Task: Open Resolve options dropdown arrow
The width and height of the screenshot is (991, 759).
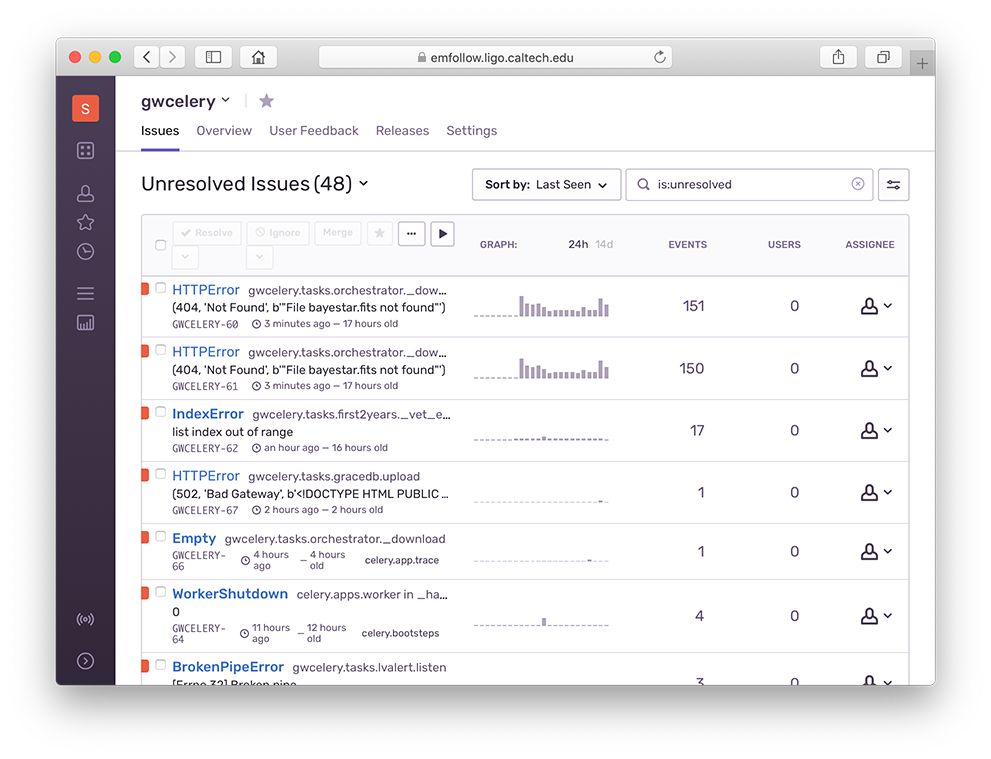Action: (x=185, y=257)
